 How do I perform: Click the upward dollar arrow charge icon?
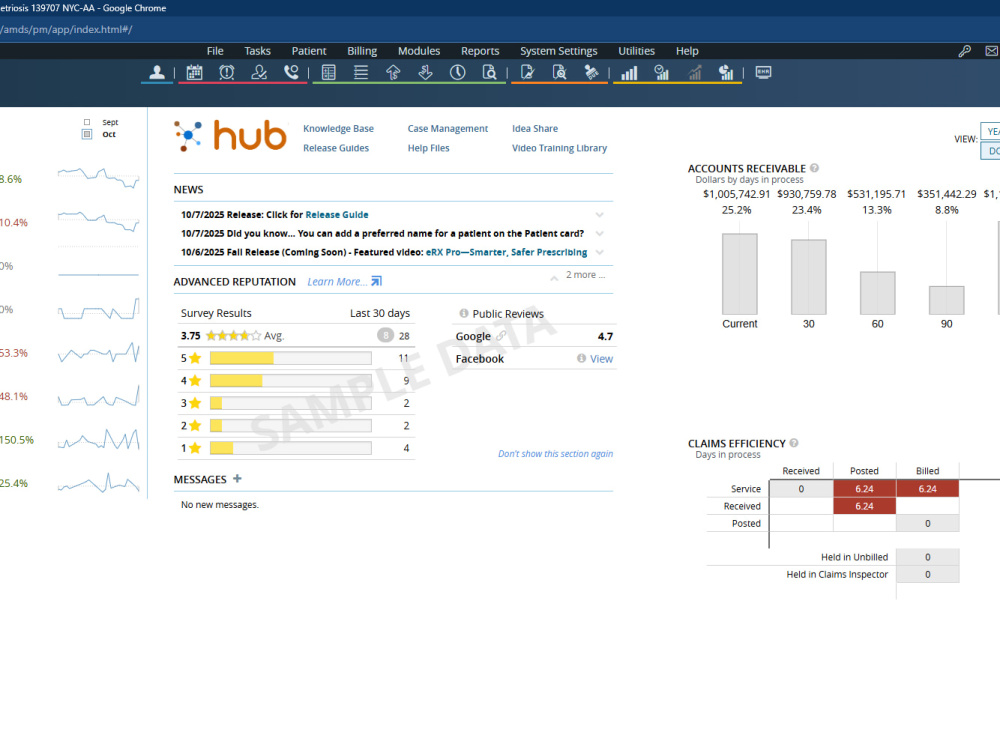pyautogui.click(x=393, y=73)
